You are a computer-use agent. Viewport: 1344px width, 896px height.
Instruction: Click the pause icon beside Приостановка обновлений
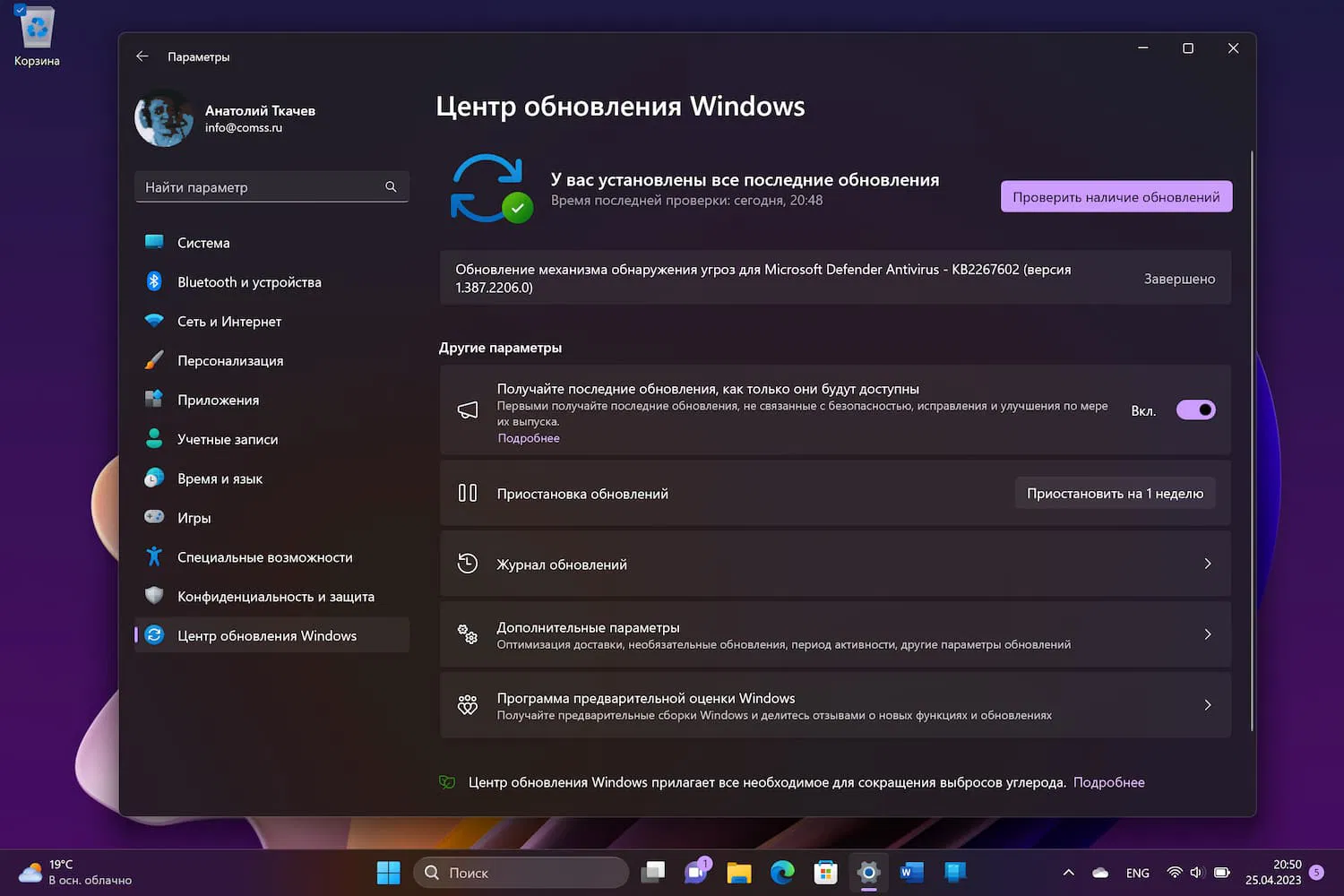[x=468, y=493]
